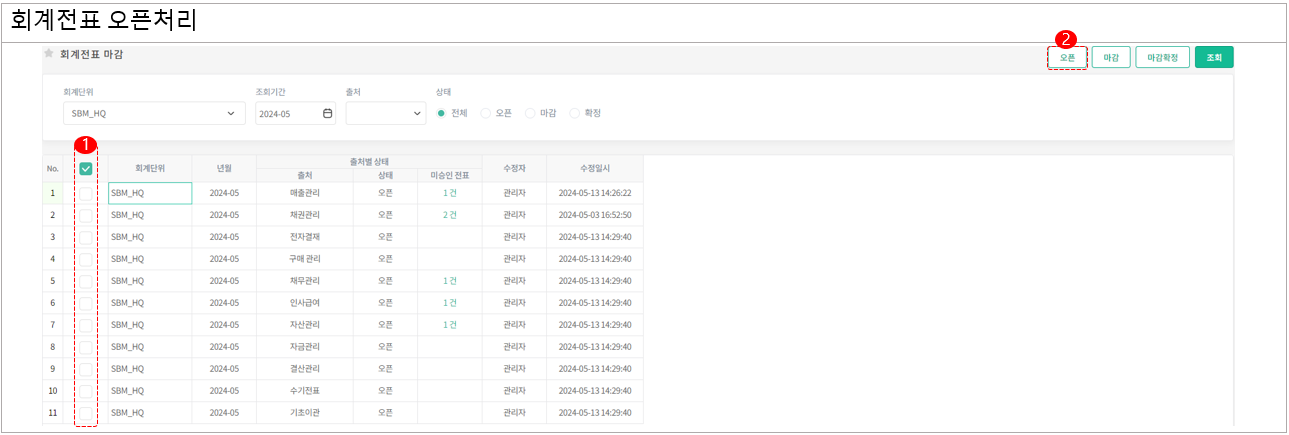Select the 전체 status radio button
This screenshot has height=435, width=1289.
coord(442,113)
